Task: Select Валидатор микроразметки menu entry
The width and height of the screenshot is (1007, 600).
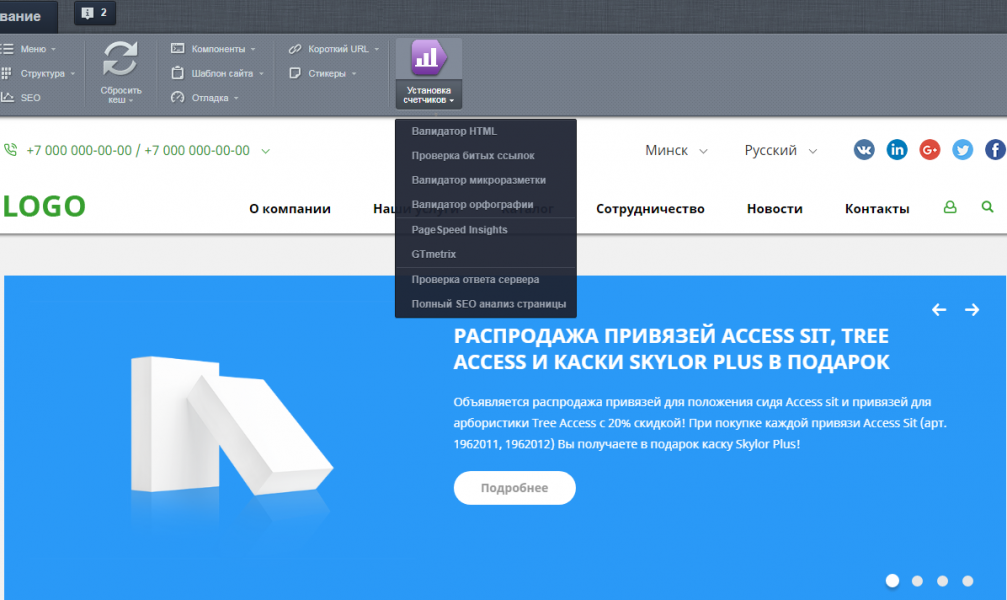Action: click(486, 180)
